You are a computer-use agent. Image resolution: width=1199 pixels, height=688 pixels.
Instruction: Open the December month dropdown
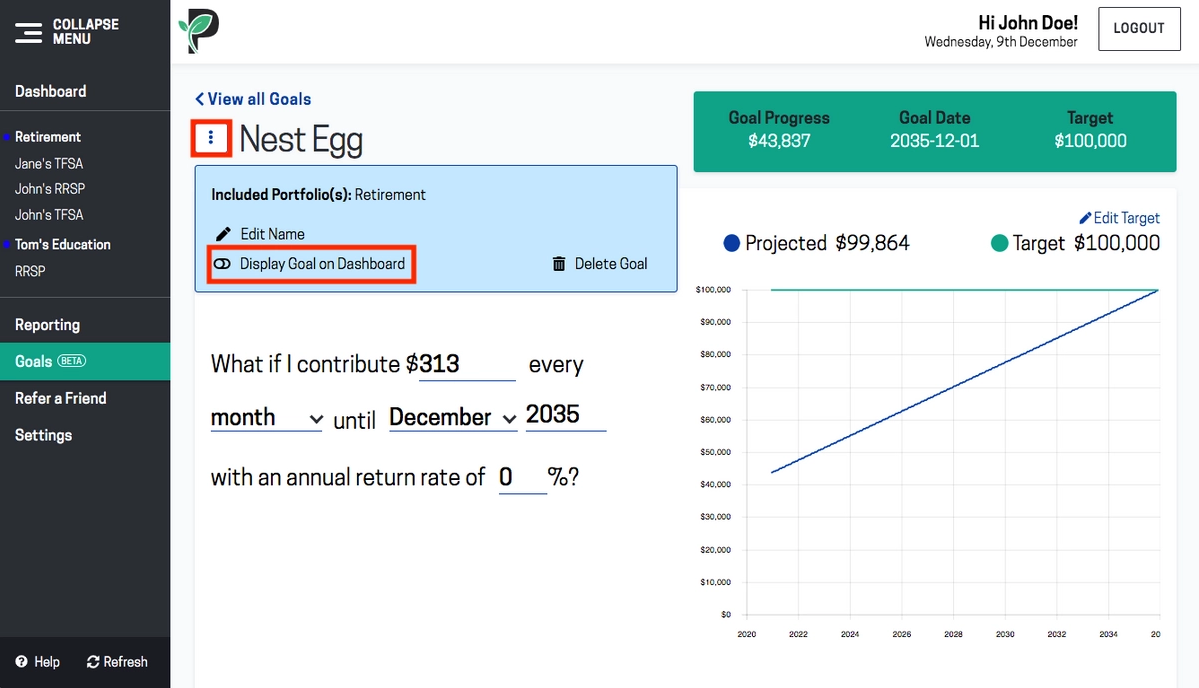tap(453, 417)
